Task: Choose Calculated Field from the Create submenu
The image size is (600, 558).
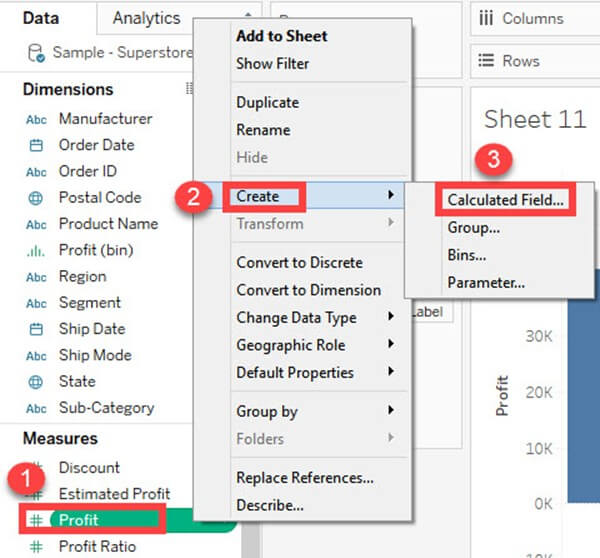Action: click(505, 200)
